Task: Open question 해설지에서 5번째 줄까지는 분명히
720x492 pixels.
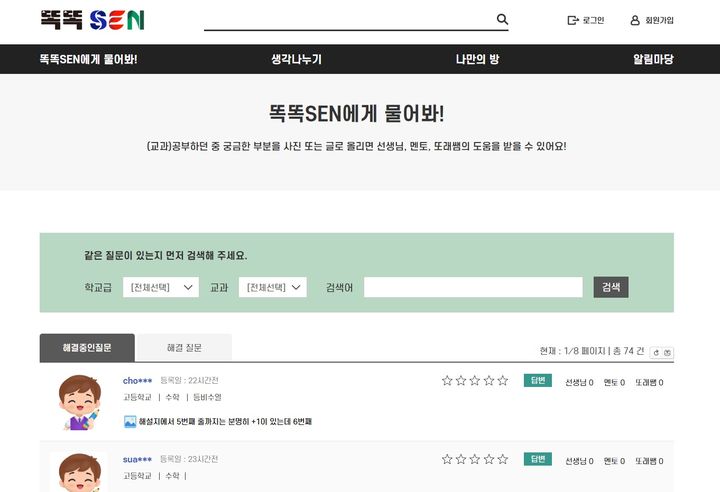Action: tap(225, 421)
